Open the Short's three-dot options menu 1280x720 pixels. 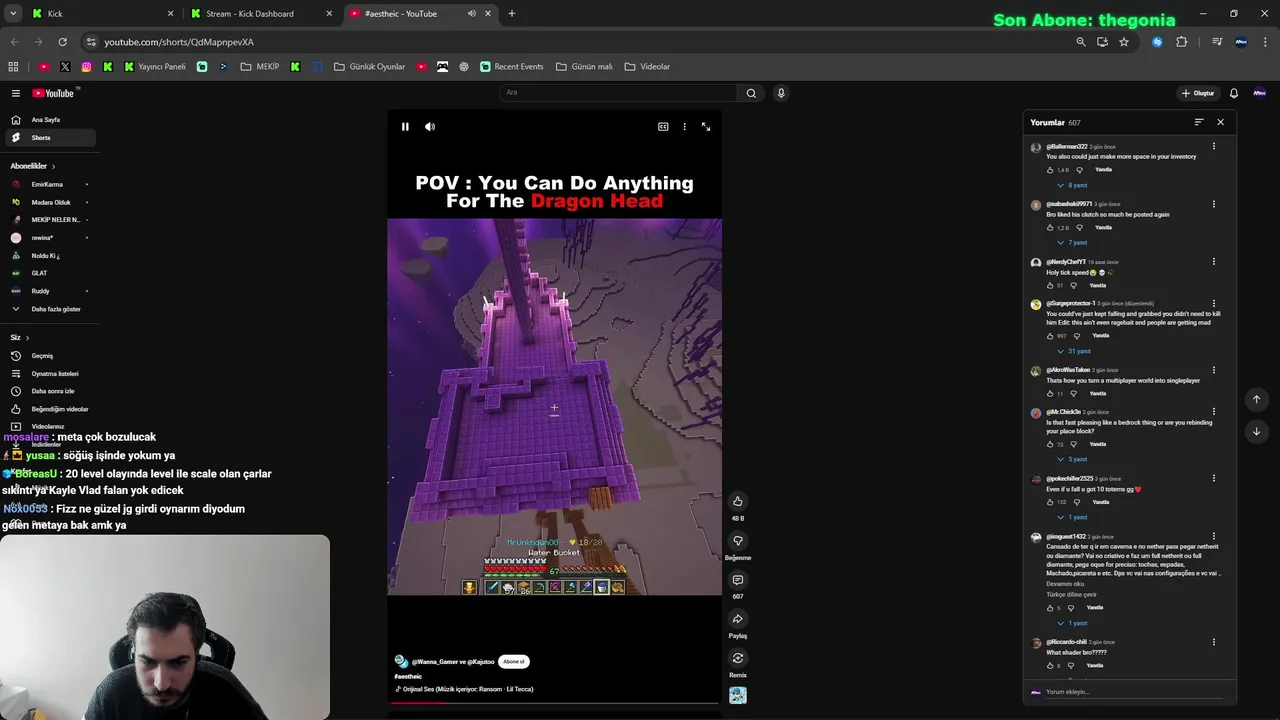pos(684,127)
